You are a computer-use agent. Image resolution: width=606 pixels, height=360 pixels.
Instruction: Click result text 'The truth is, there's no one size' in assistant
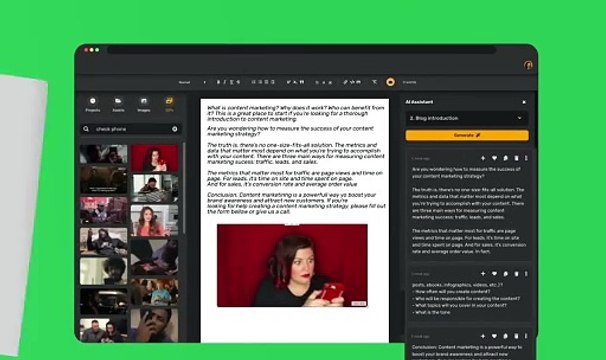[468, 203]
